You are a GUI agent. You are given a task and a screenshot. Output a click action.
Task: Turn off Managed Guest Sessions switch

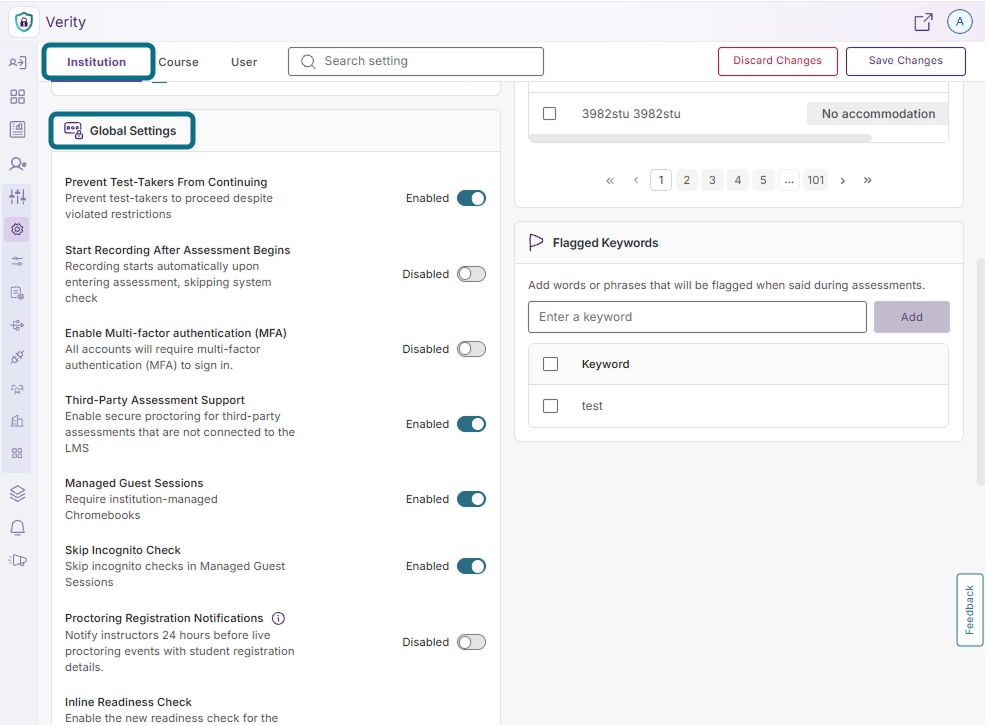(471, 499)
